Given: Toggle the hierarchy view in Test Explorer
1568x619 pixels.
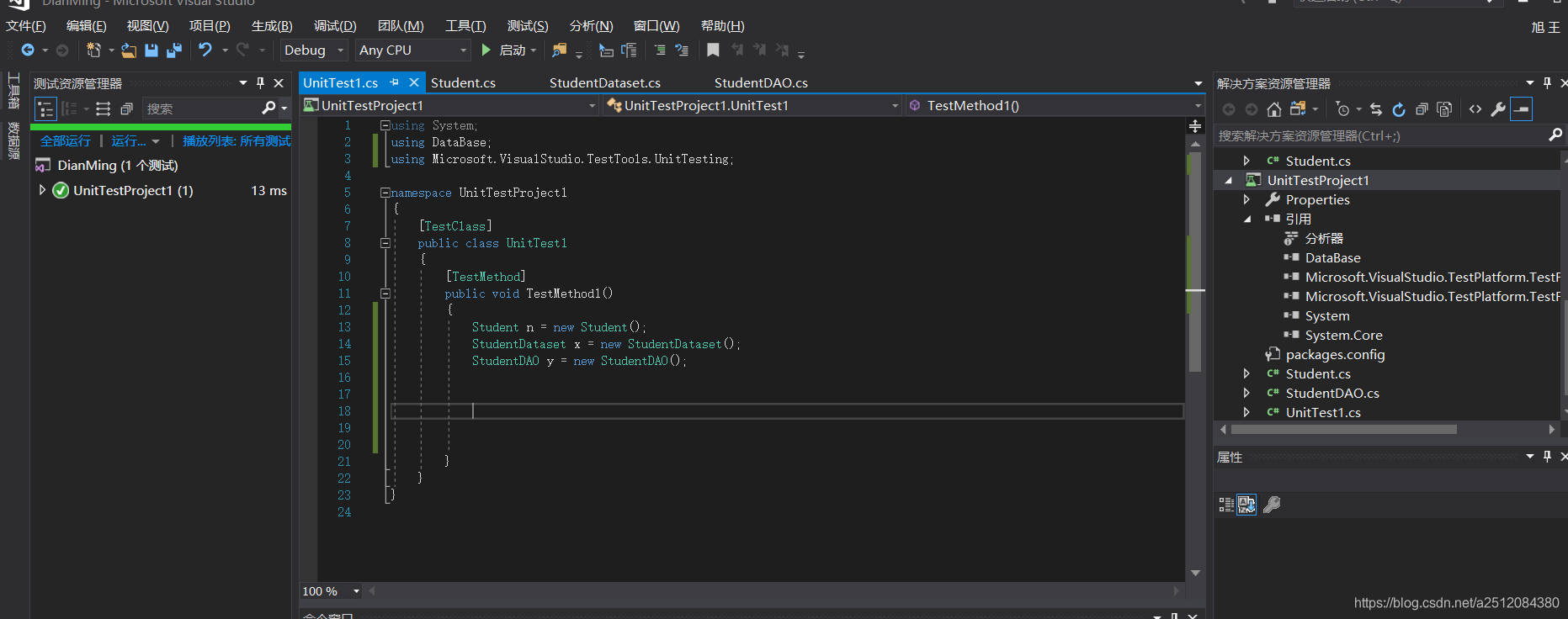Looking at the screenshot, I should (x=45, y=108).
